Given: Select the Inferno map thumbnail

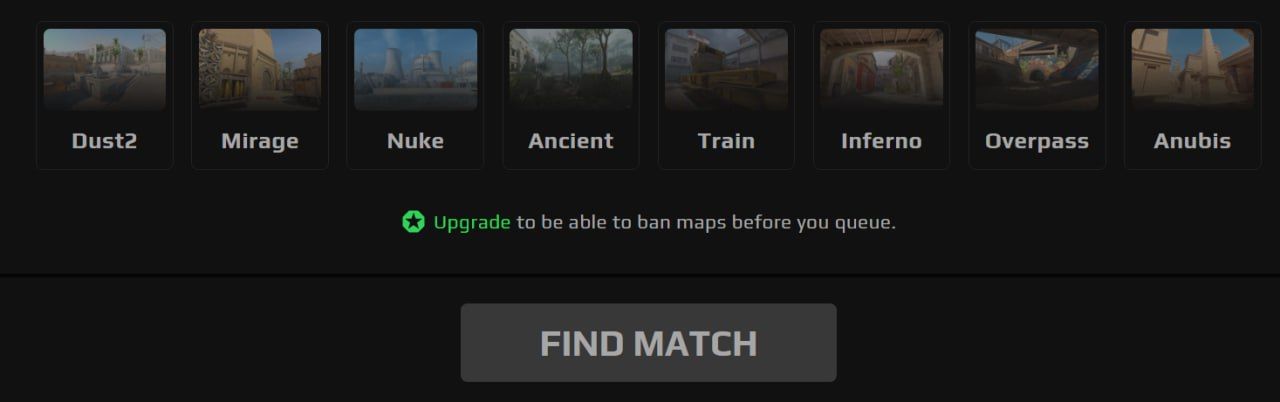Looking at the screenshot, I should coord(882,69).
